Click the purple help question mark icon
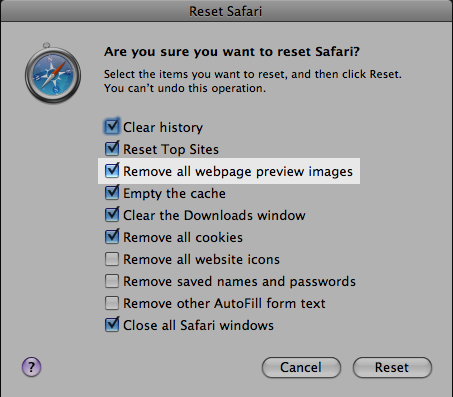The width and height of the screenshot is (453, 397). point(32,367)
